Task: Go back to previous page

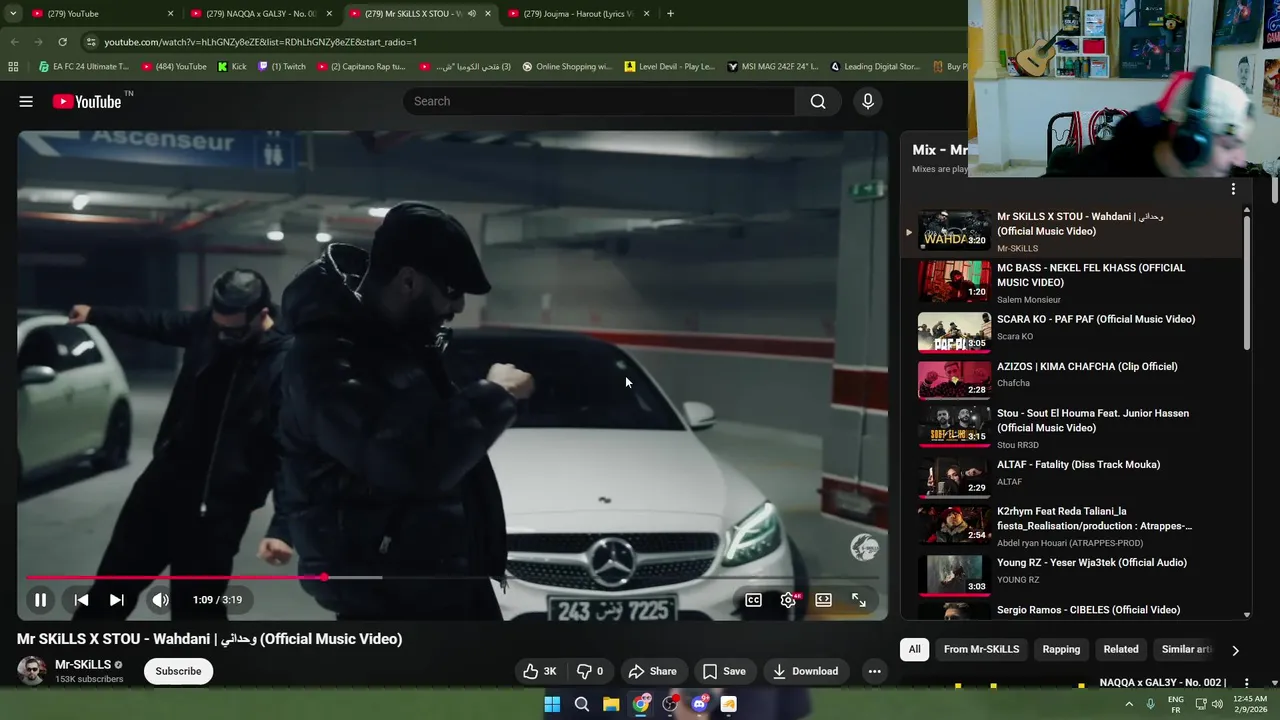Action: [x=14, y=42]
